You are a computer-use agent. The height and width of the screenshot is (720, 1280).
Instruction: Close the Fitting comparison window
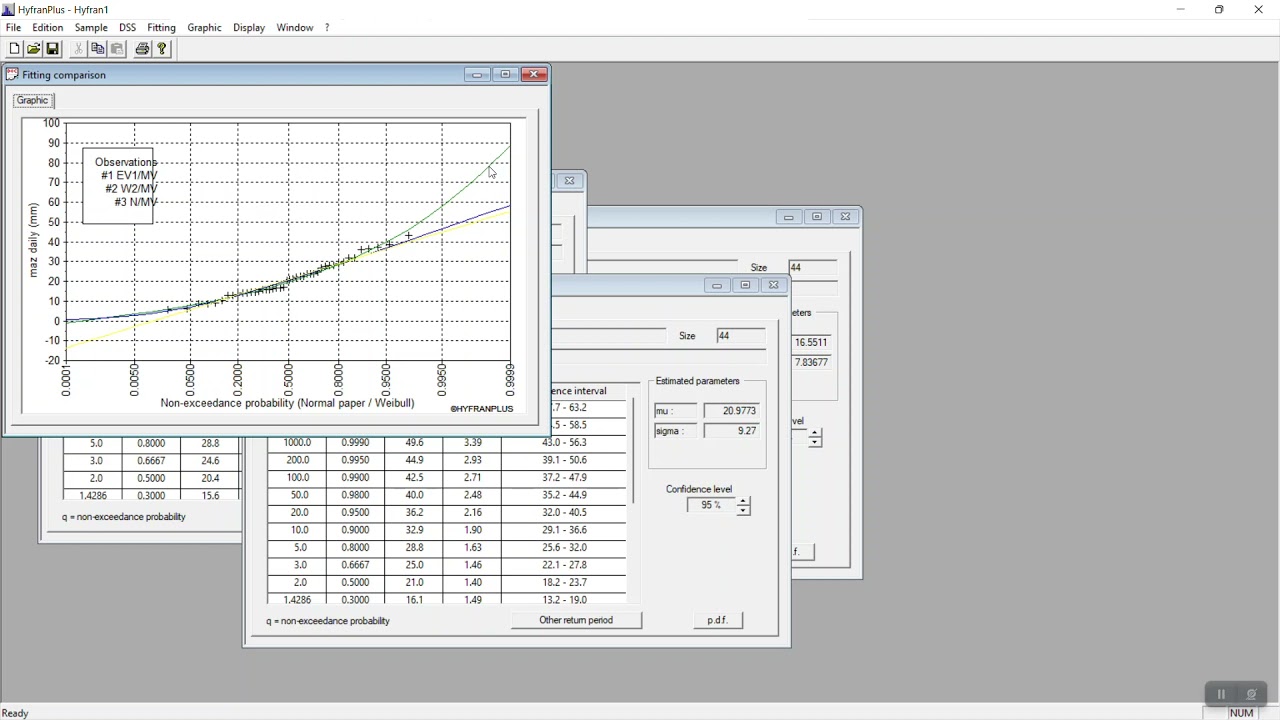coord(535,75)
